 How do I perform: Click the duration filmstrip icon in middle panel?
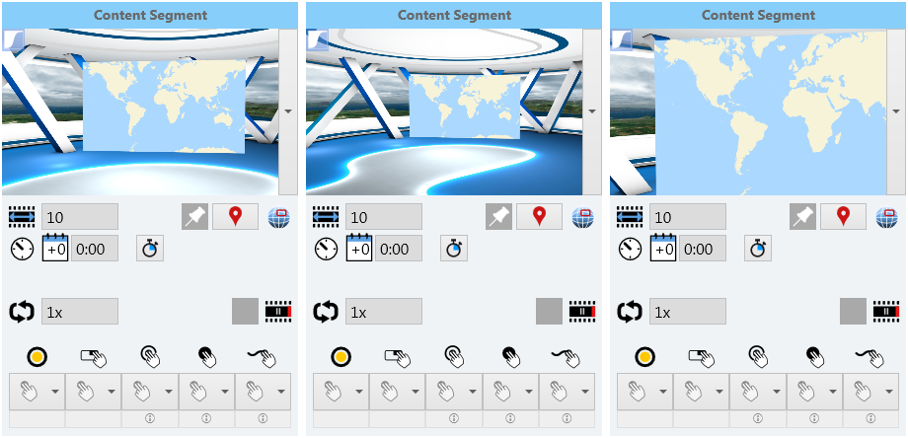click(326, 217)
